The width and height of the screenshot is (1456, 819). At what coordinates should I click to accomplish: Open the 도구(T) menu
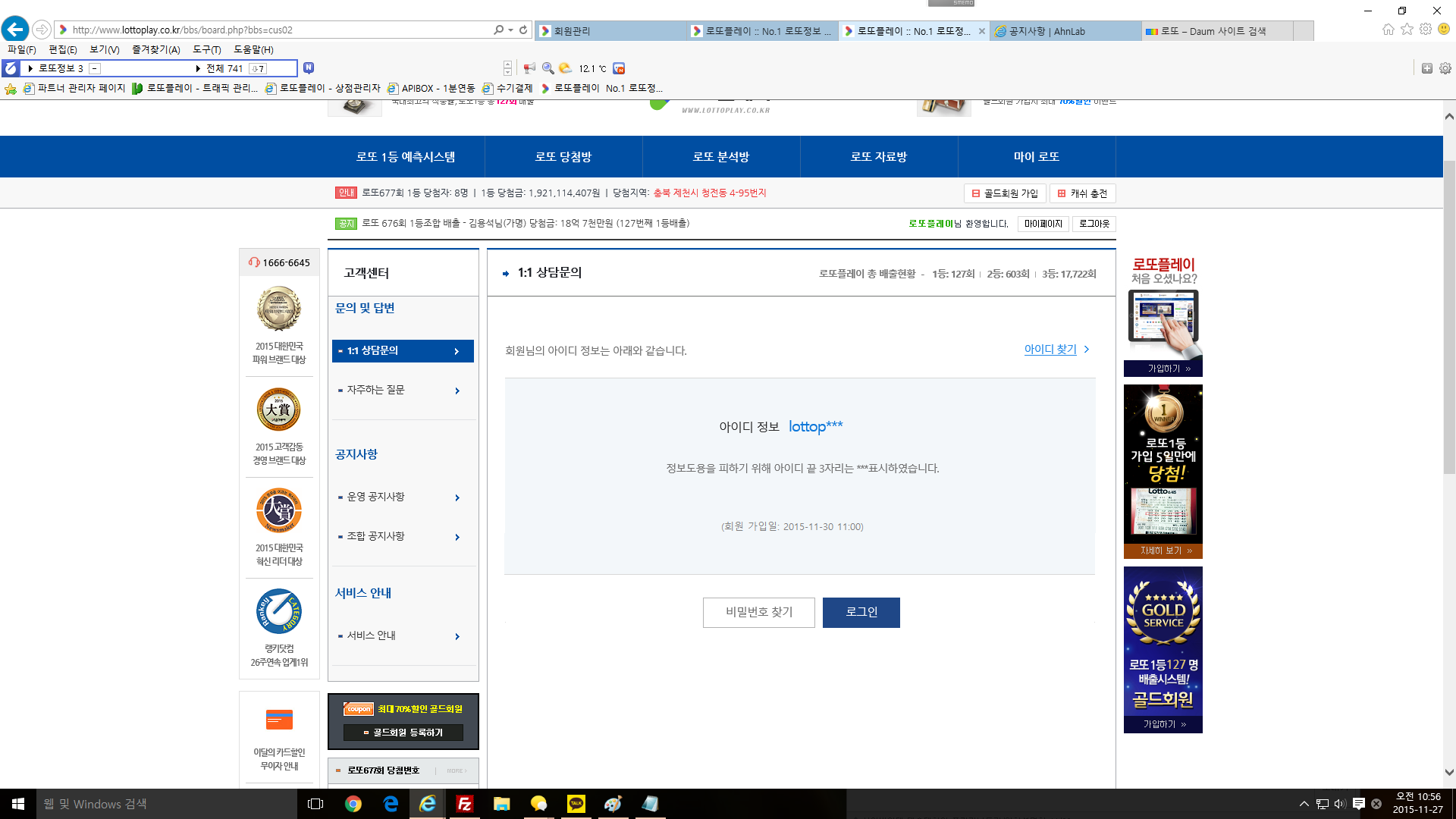pyautogui.click(x=206, y=49)
